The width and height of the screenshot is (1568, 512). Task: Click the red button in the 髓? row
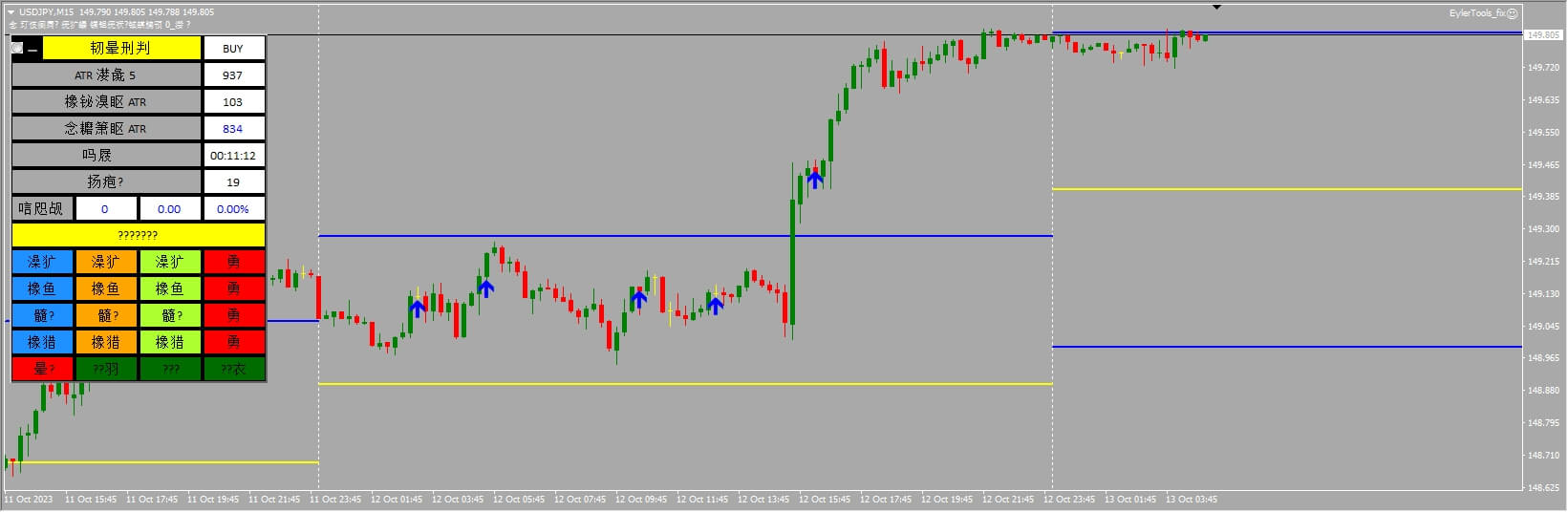pos(234,315)
